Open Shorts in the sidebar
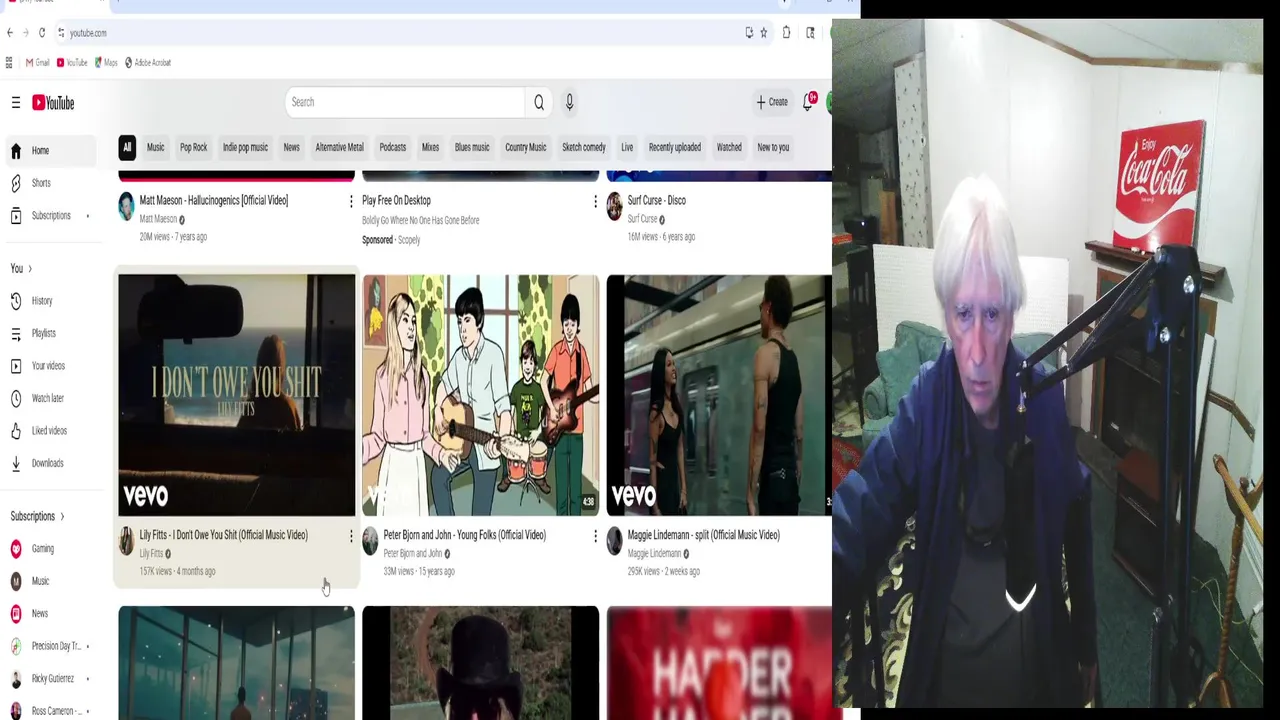The image size is (1280, 720). tap(50, 183)
